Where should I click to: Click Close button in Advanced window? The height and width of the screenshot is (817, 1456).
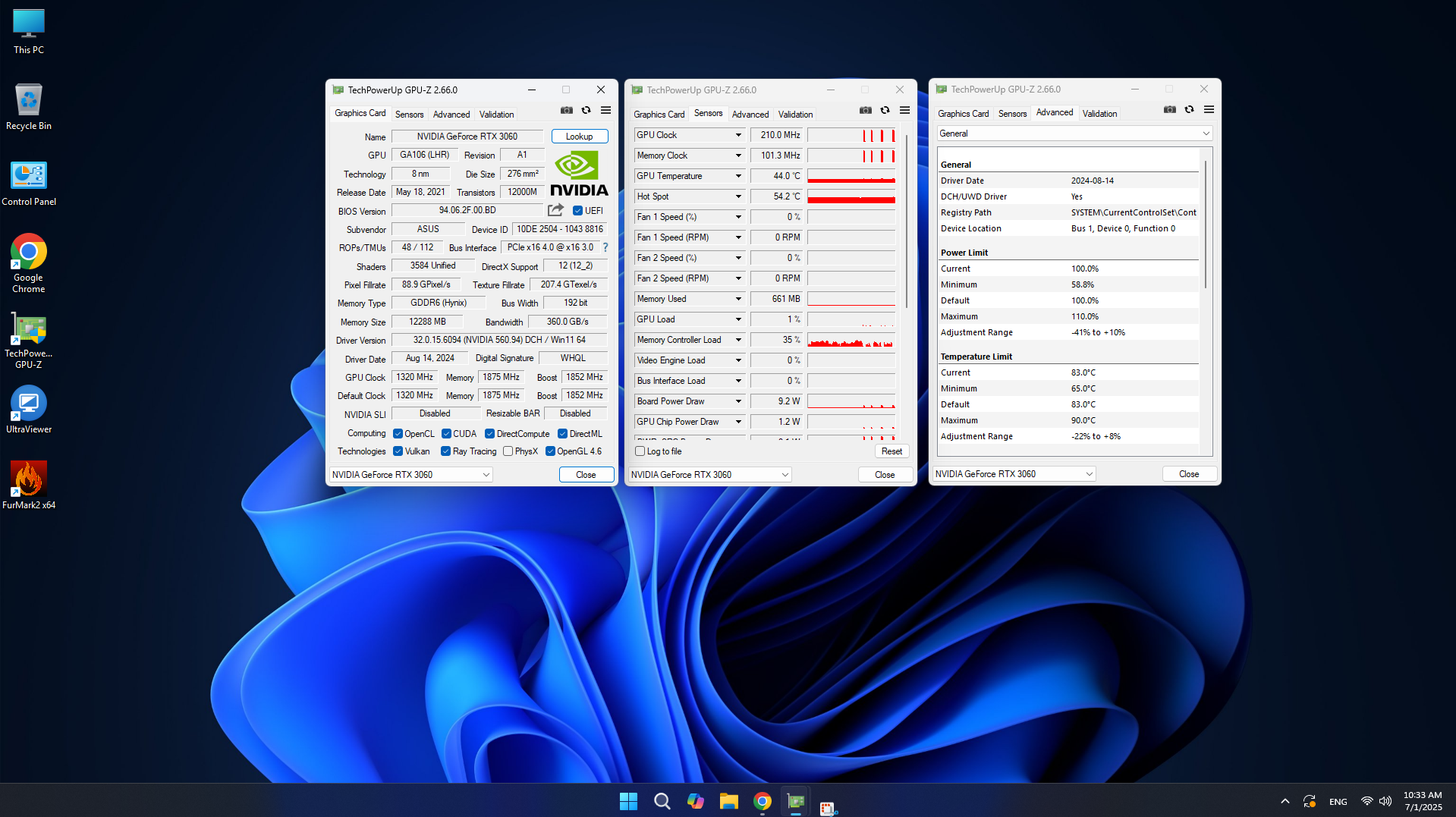pyautogui.click(x=1190, y=474)
